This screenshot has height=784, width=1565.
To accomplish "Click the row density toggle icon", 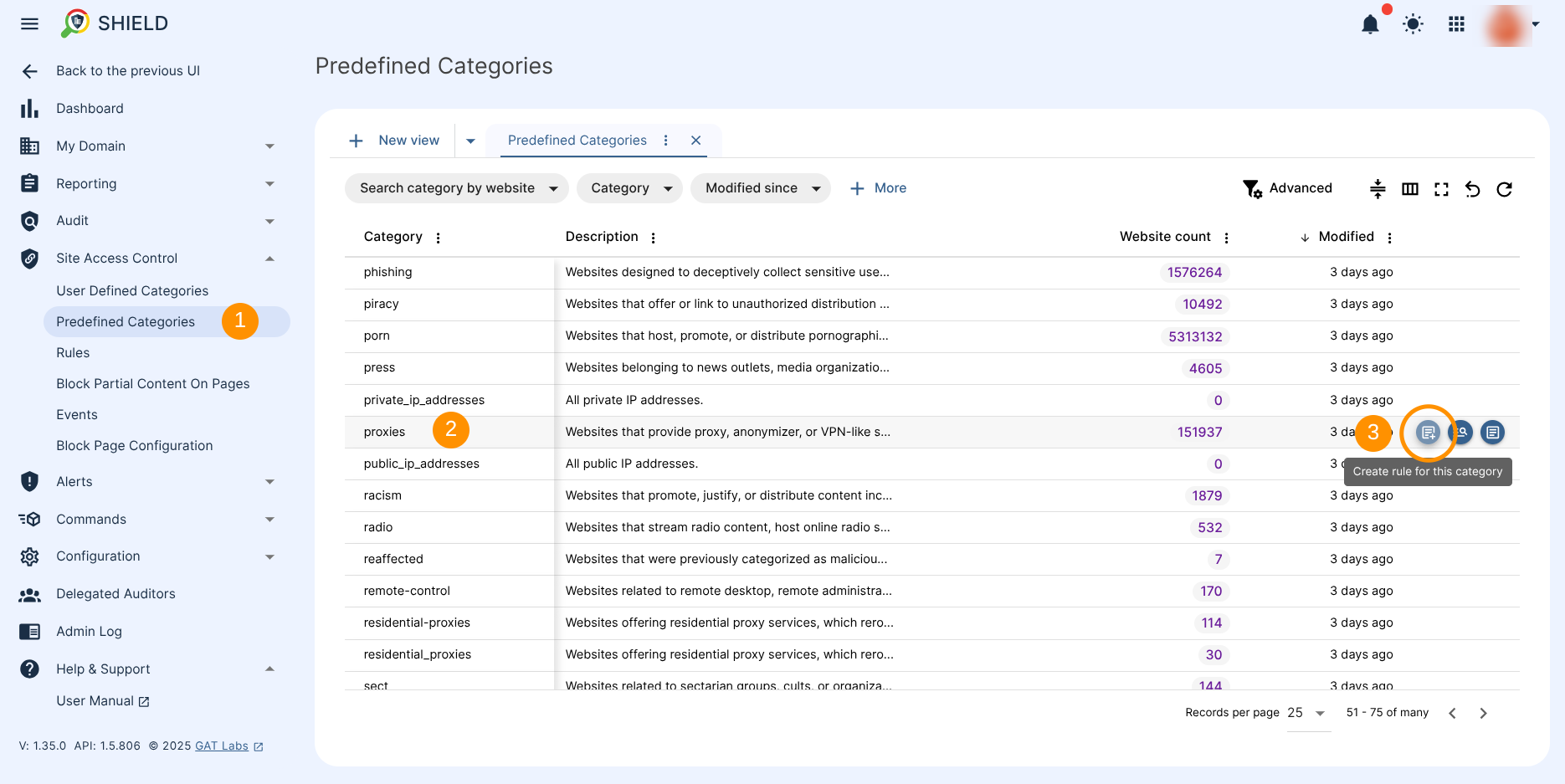I will (x=1378, y=189).
